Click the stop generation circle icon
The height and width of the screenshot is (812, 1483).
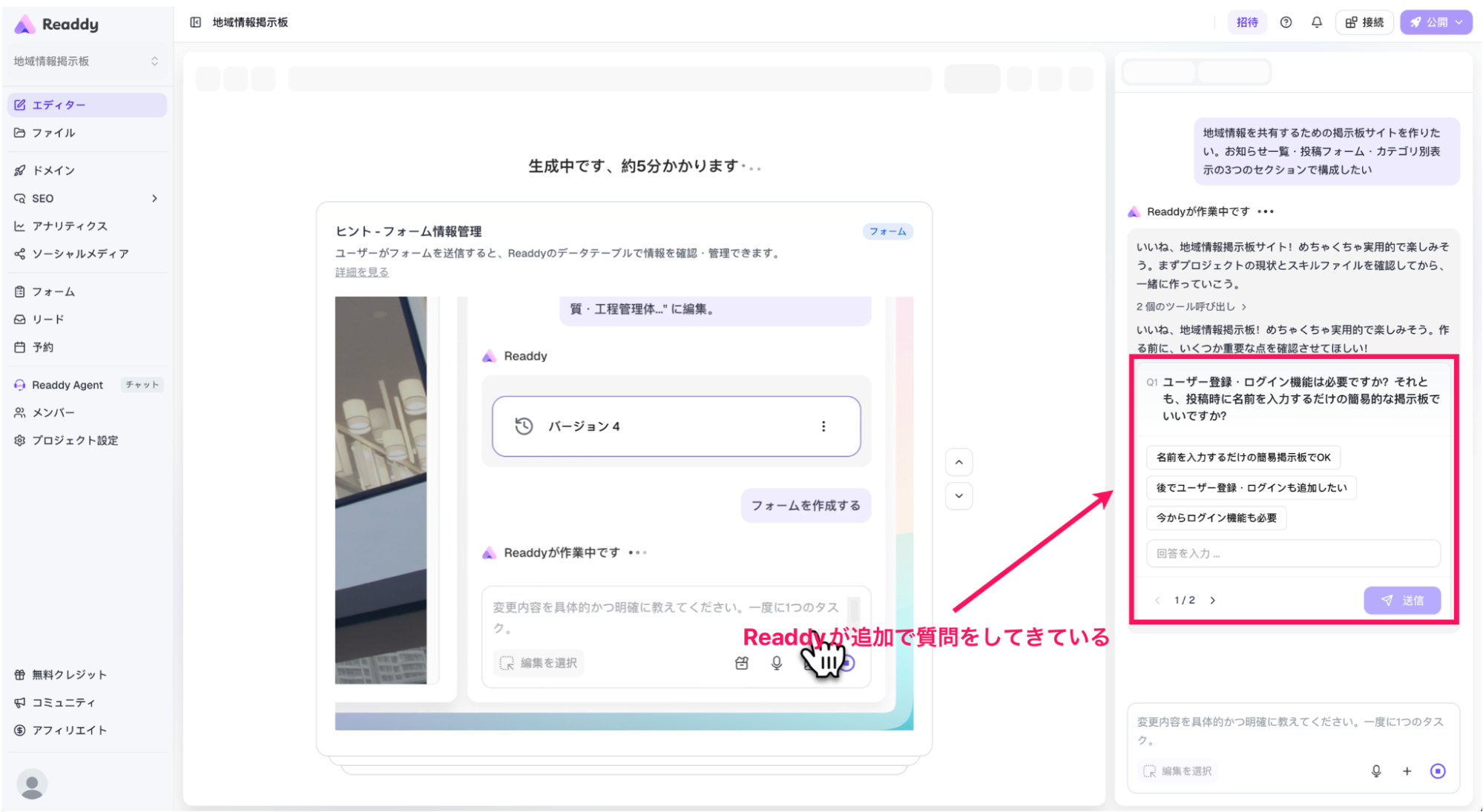[x=1438, y=771]
